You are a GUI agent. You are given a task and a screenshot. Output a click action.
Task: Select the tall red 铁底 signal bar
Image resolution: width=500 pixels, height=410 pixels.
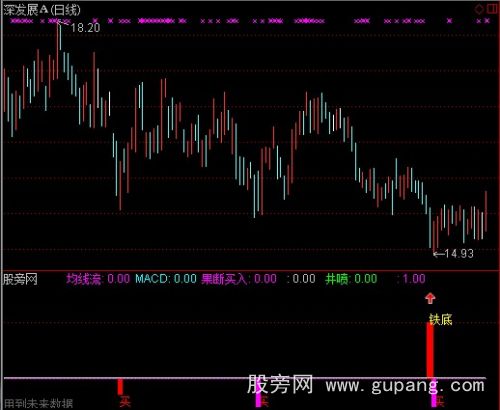point(430,351)
